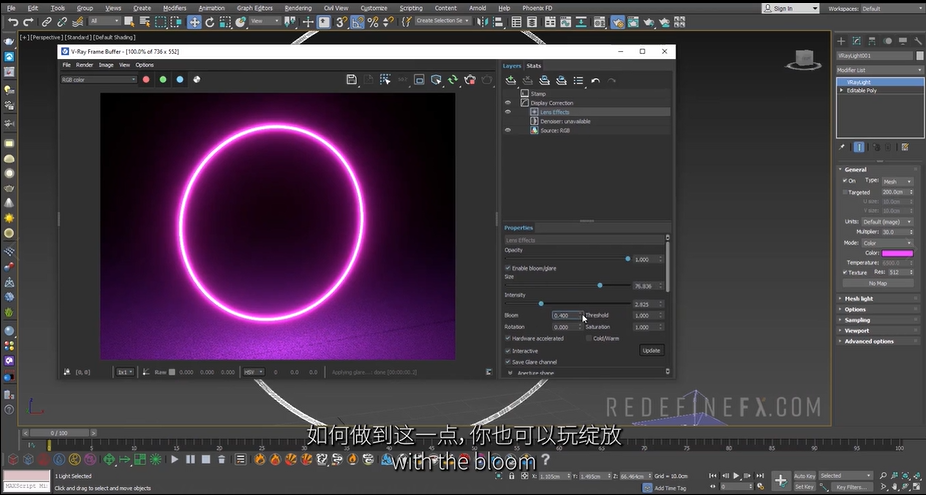Image resolution: width=926 pixels, height=495 pixels.
Task: Open Options menu in V-Ray Frame Buffer
Action: 145,65
